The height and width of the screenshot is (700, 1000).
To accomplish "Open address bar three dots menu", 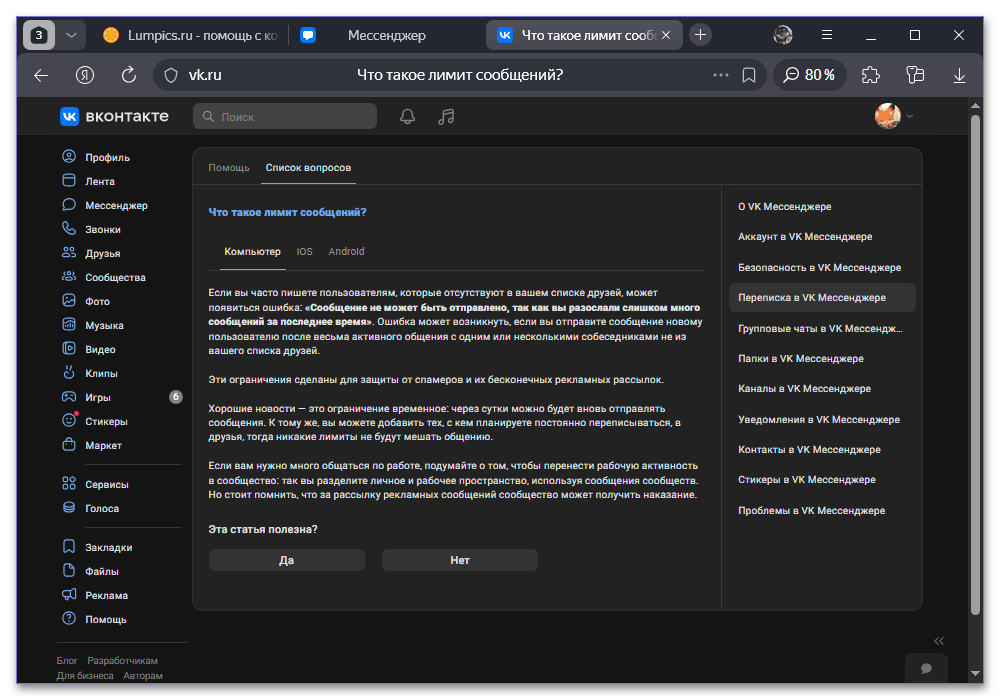I will (x=721, y=75).
